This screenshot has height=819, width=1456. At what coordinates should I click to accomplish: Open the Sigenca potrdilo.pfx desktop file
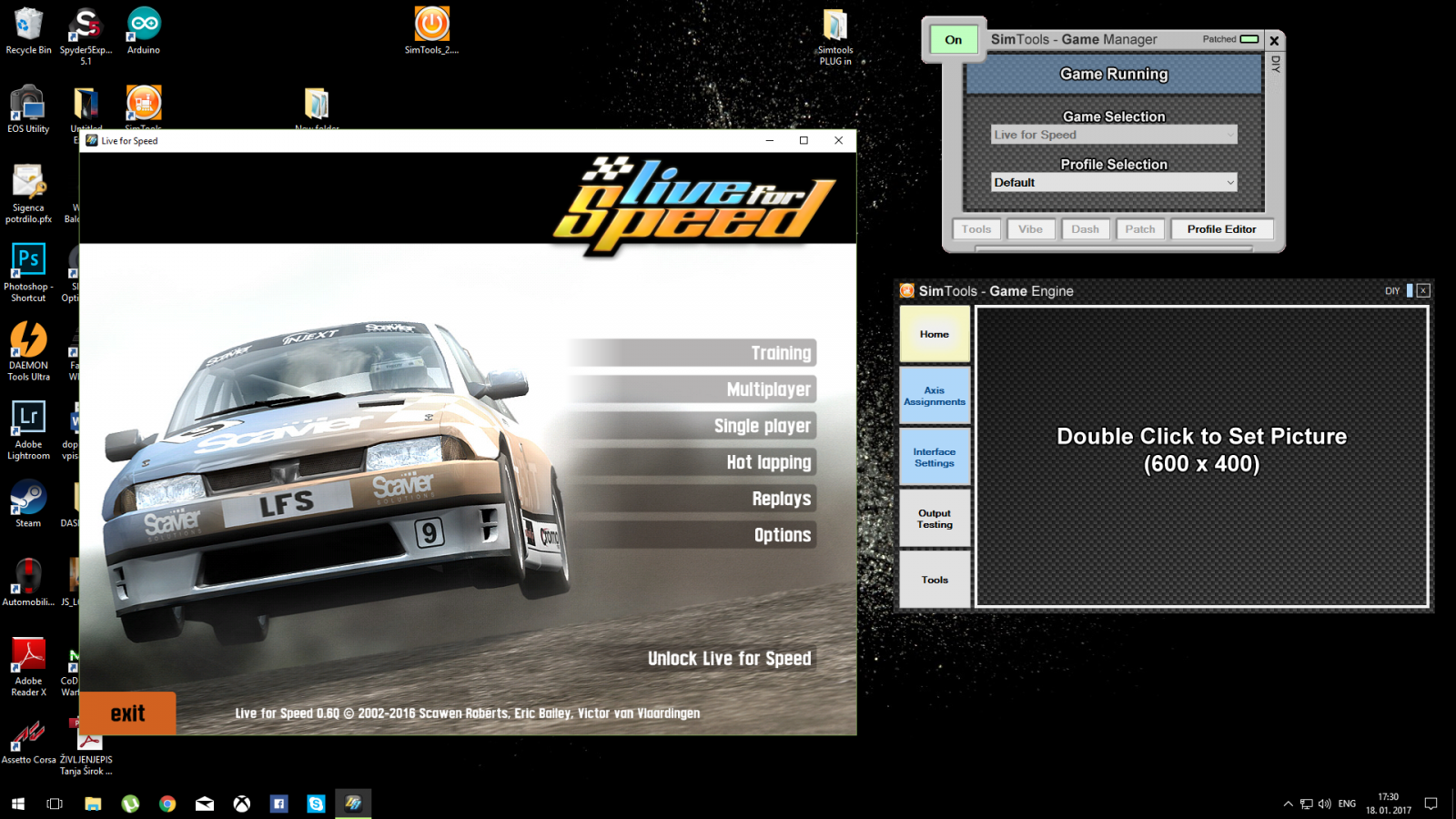pos(28,194)
